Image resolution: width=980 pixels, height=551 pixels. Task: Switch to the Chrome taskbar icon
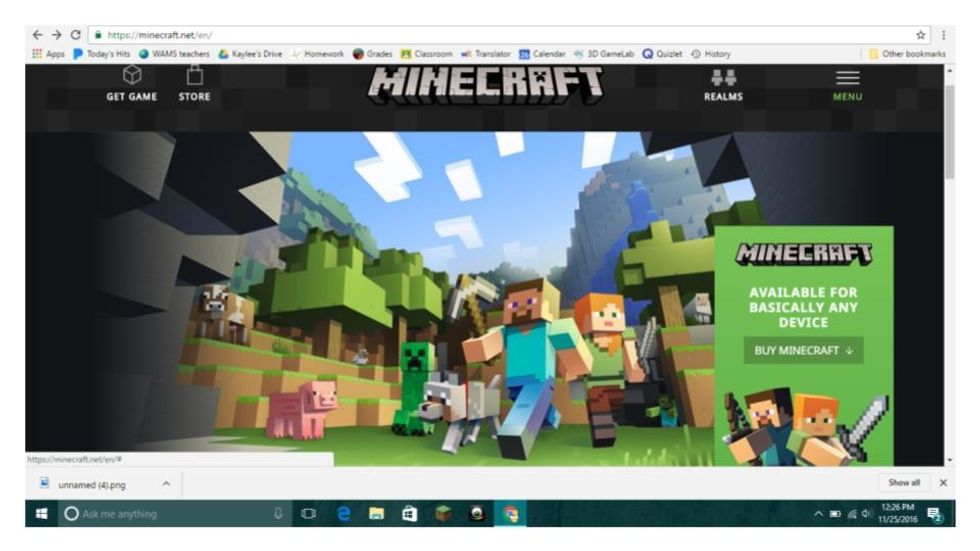tap(511, 514)
